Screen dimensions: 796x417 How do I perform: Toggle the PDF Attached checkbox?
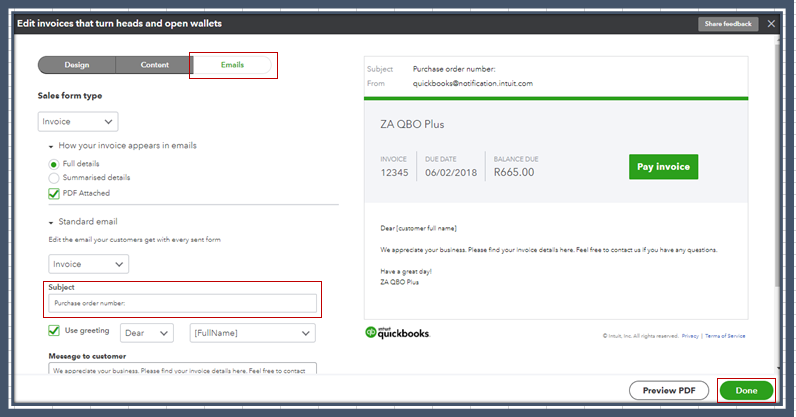[x=54, y=193]
